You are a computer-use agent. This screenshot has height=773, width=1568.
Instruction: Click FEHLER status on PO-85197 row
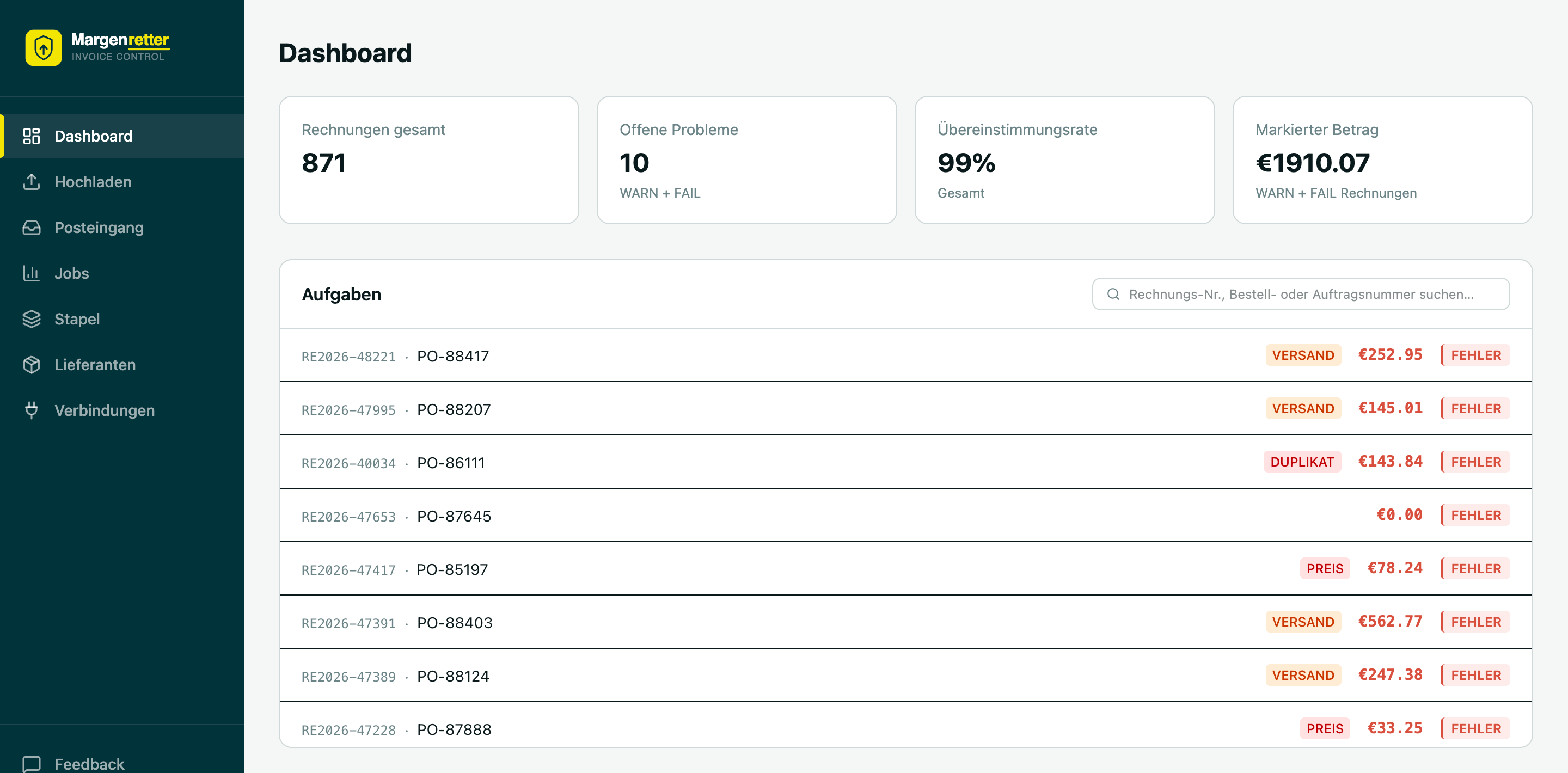coord(1475,568)
